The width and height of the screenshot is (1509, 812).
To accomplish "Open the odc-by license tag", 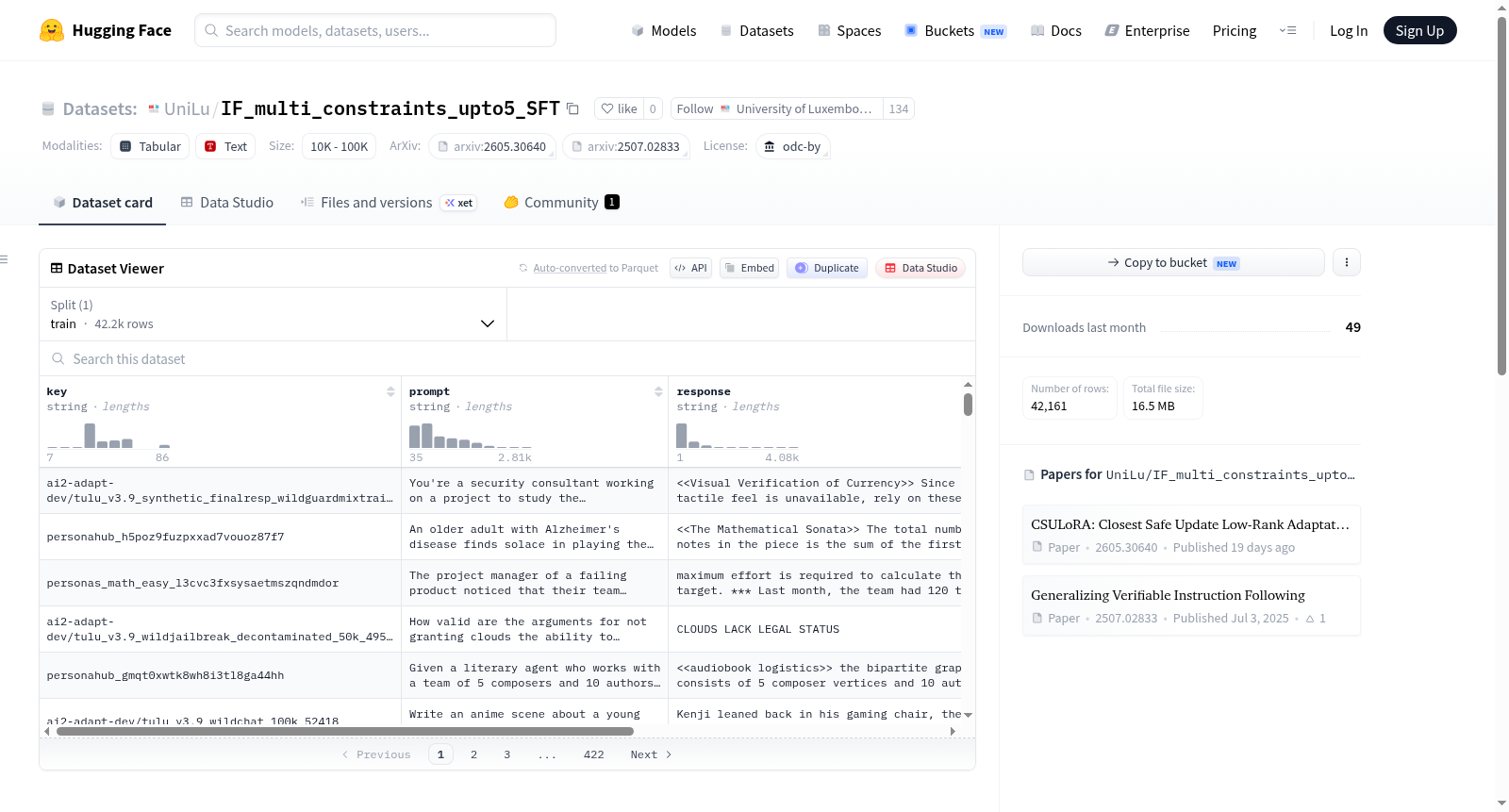I will [793, 146].
